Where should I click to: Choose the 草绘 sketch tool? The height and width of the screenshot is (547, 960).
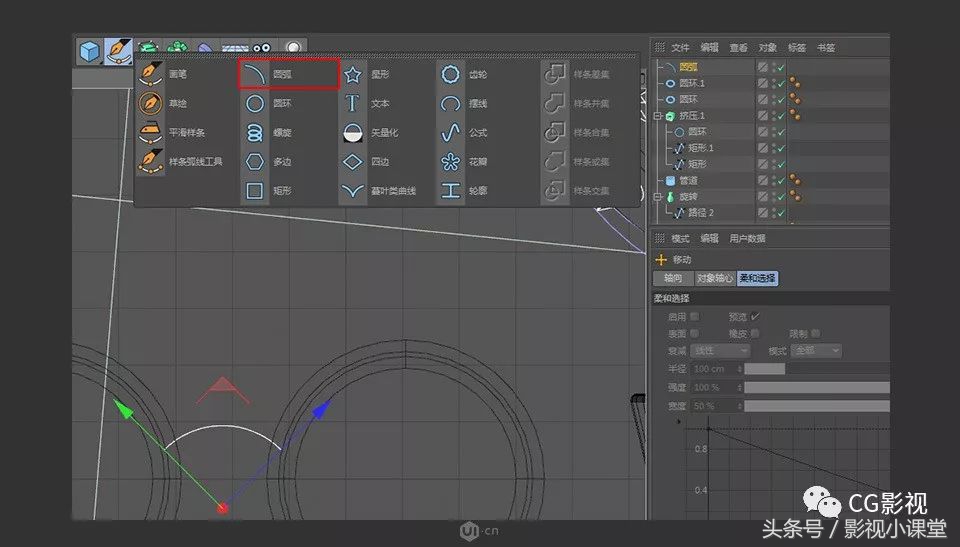click(163, 104)
